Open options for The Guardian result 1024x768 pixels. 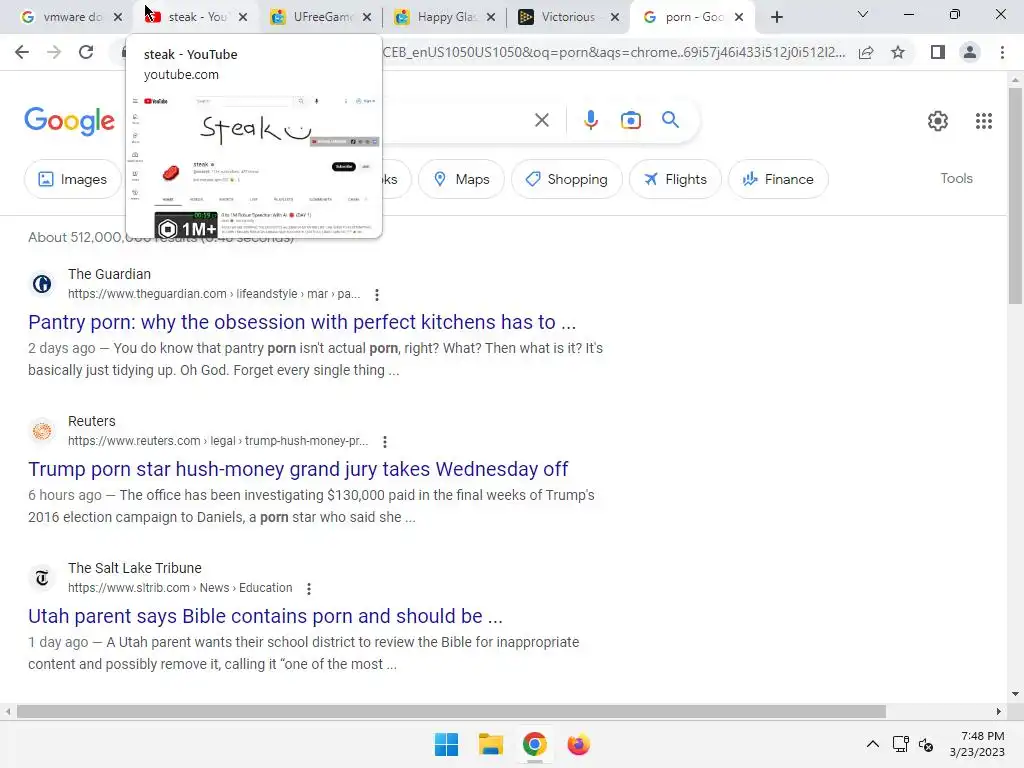377,295
